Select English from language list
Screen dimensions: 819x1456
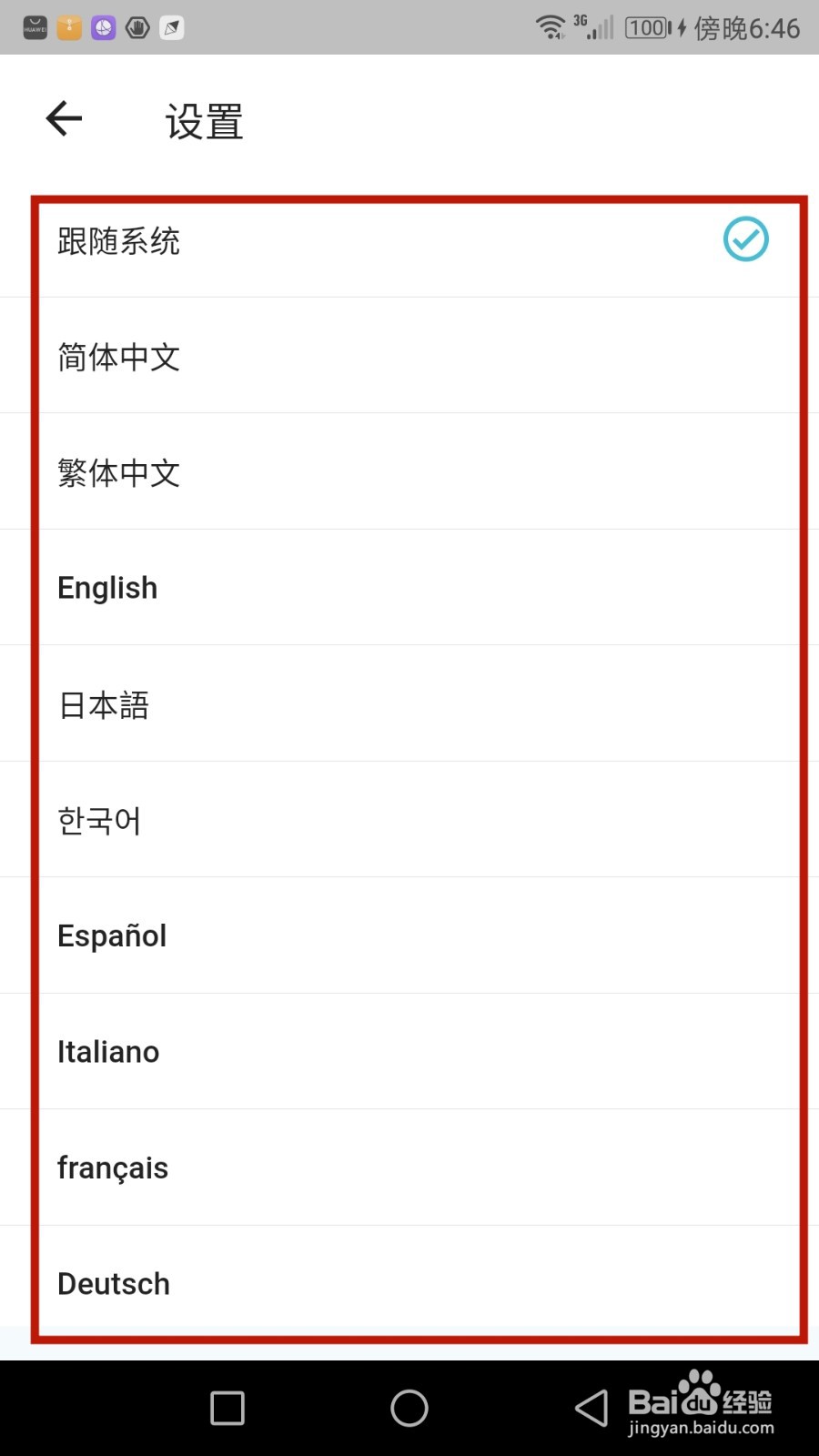(409, 588)
